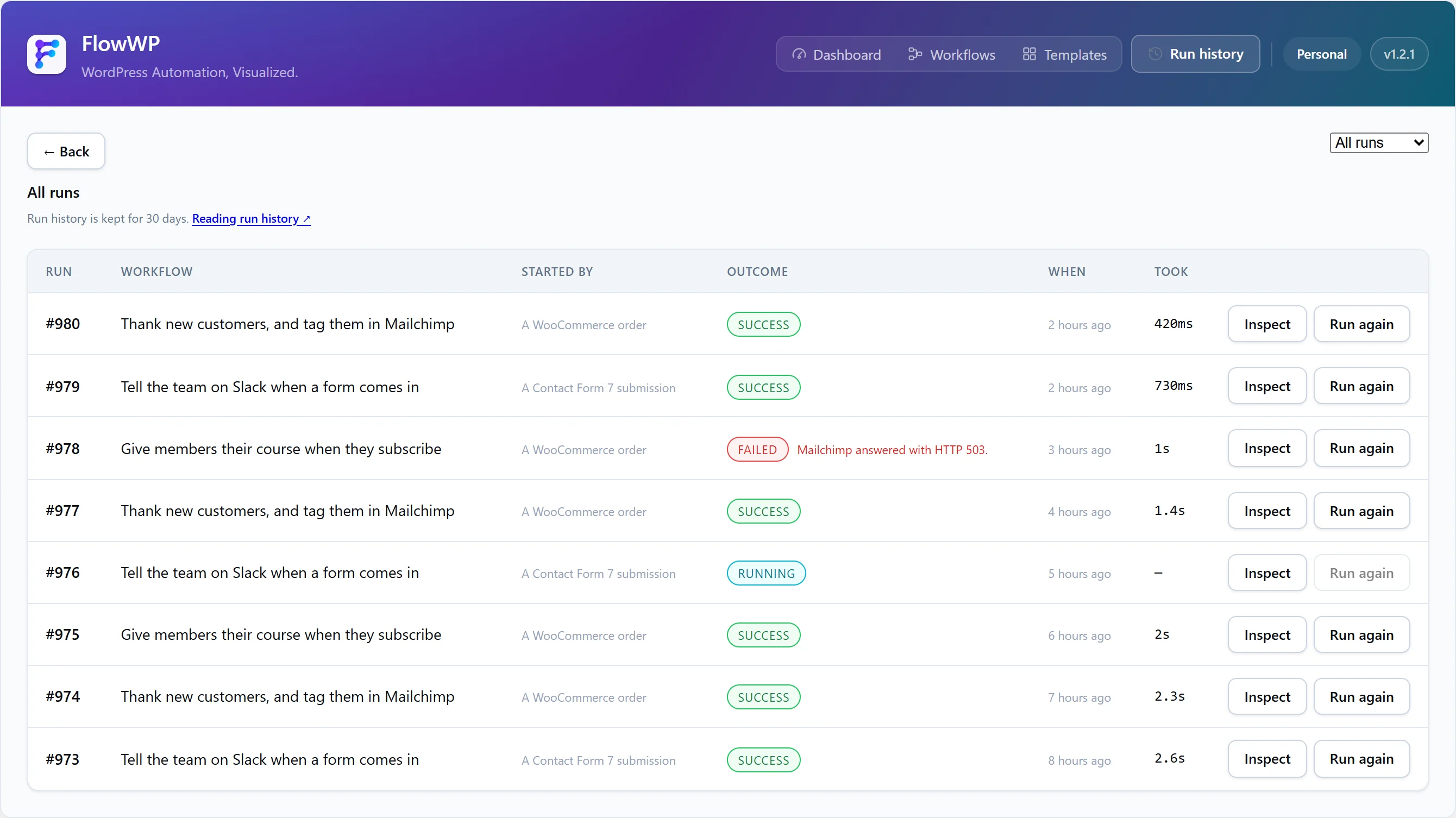Click the TOOK column header
Viewport: 1456px width, 818px height.
tap(1171, 272)
